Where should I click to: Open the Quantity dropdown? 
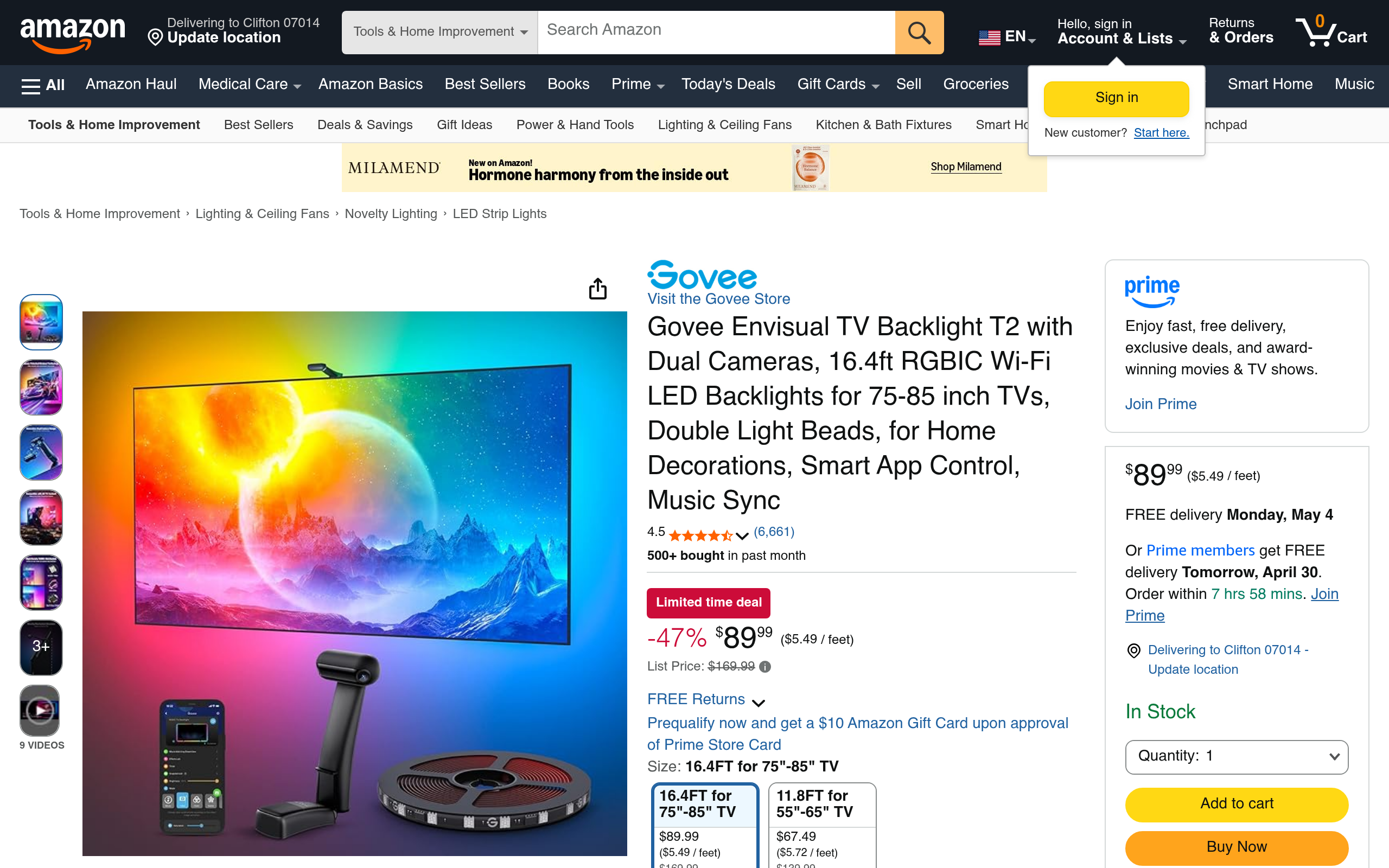point(1237,757)
